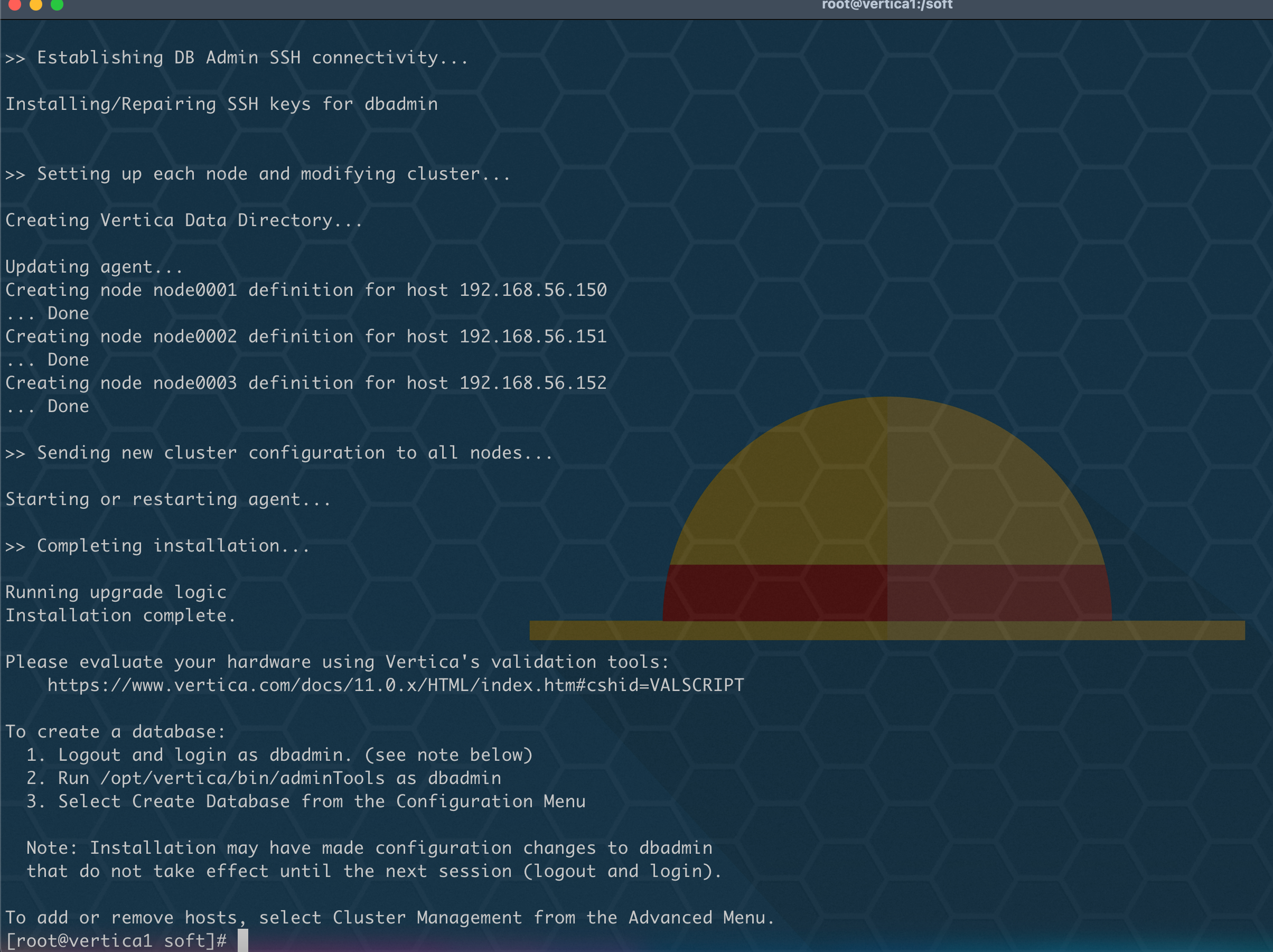
Task: Click the IP address 192.168.56.152
Action: (x=532, y=384)
